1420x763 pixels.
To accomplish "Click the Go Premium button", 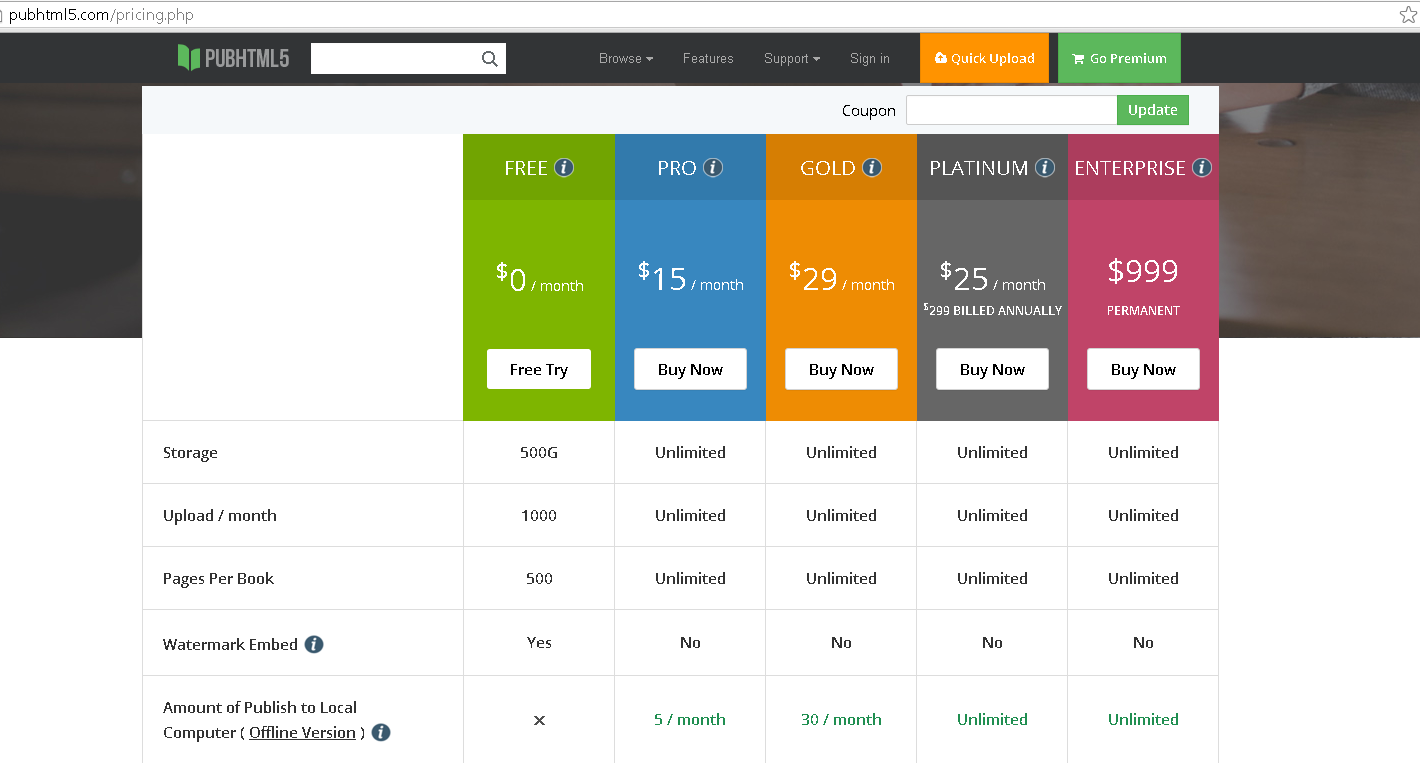I will [1119, 58].
